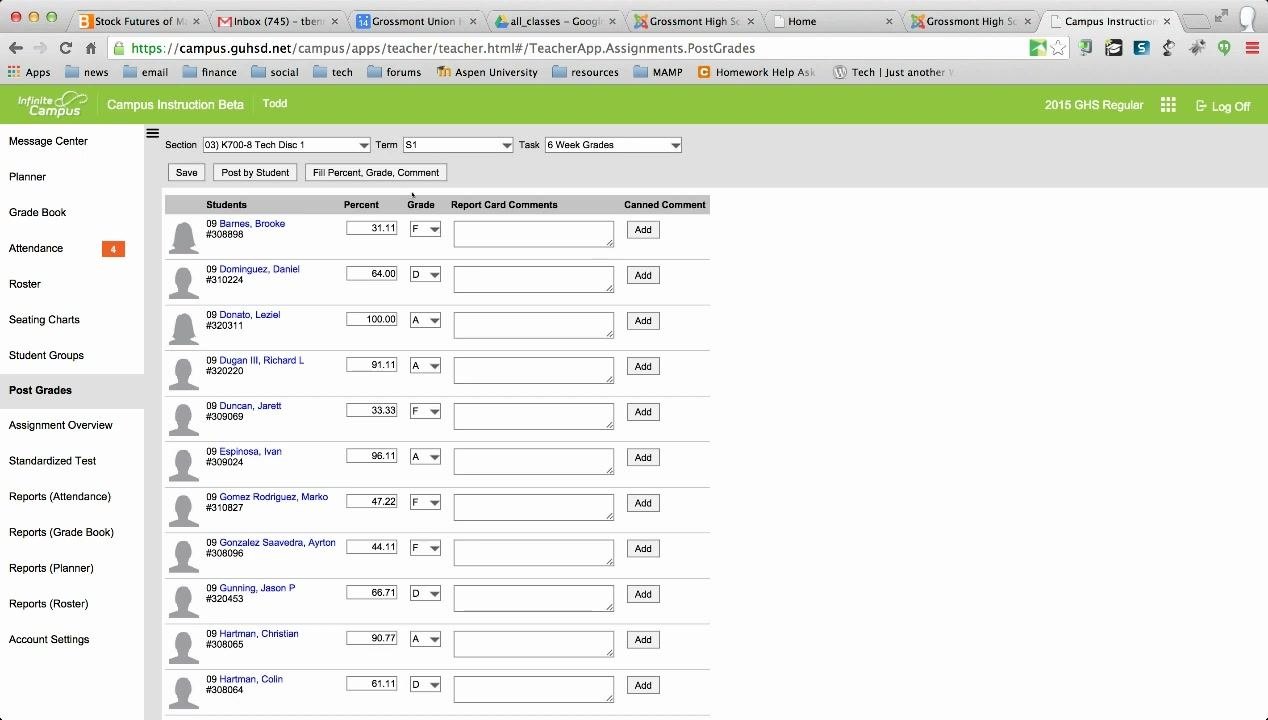Open the Term dropdown
This screenshot has width=1268, height=720.
[458, 145]
